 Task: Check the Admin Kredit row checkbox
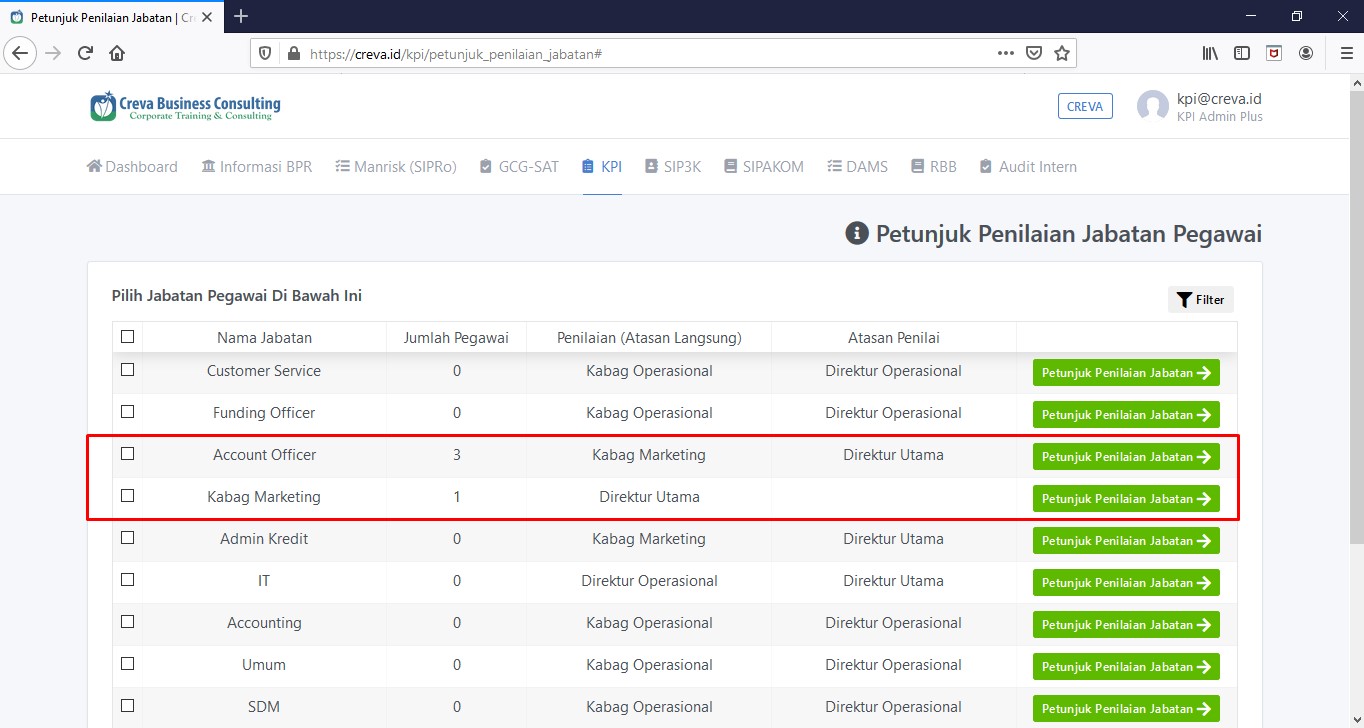pyautogui.click(x=127, y=538)
